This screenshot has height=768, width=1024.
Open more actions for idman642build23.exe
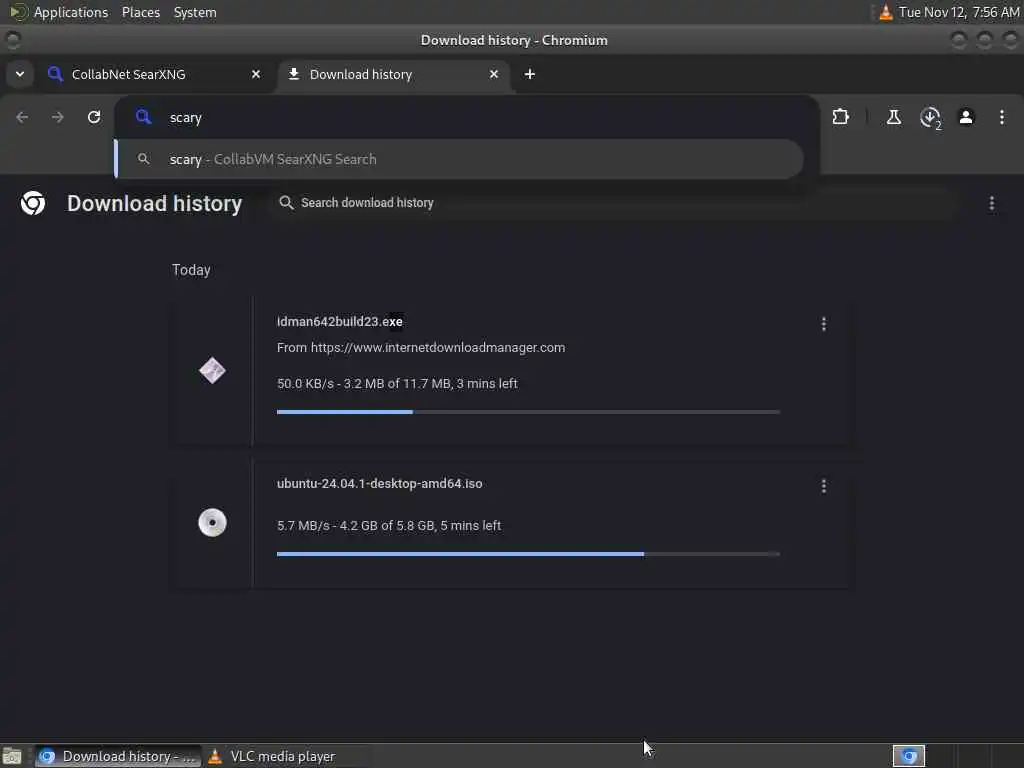[824, 324]
